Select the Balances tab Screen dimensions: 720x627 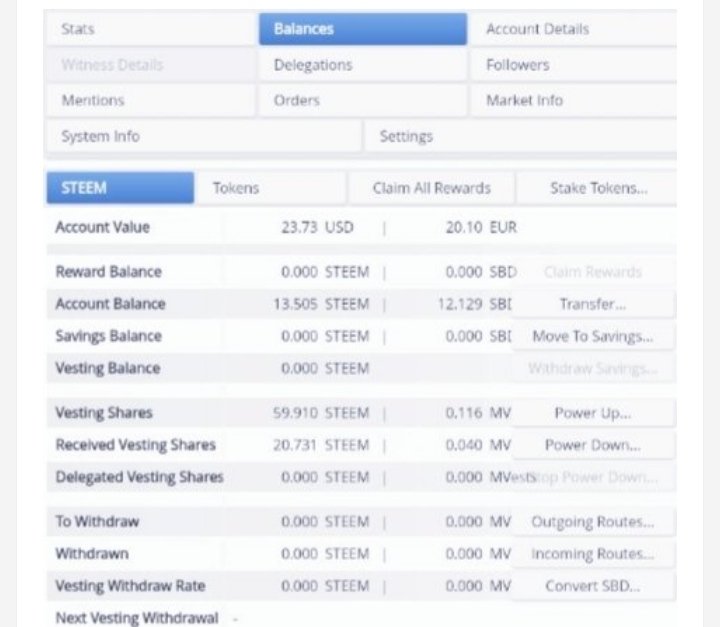363,29
